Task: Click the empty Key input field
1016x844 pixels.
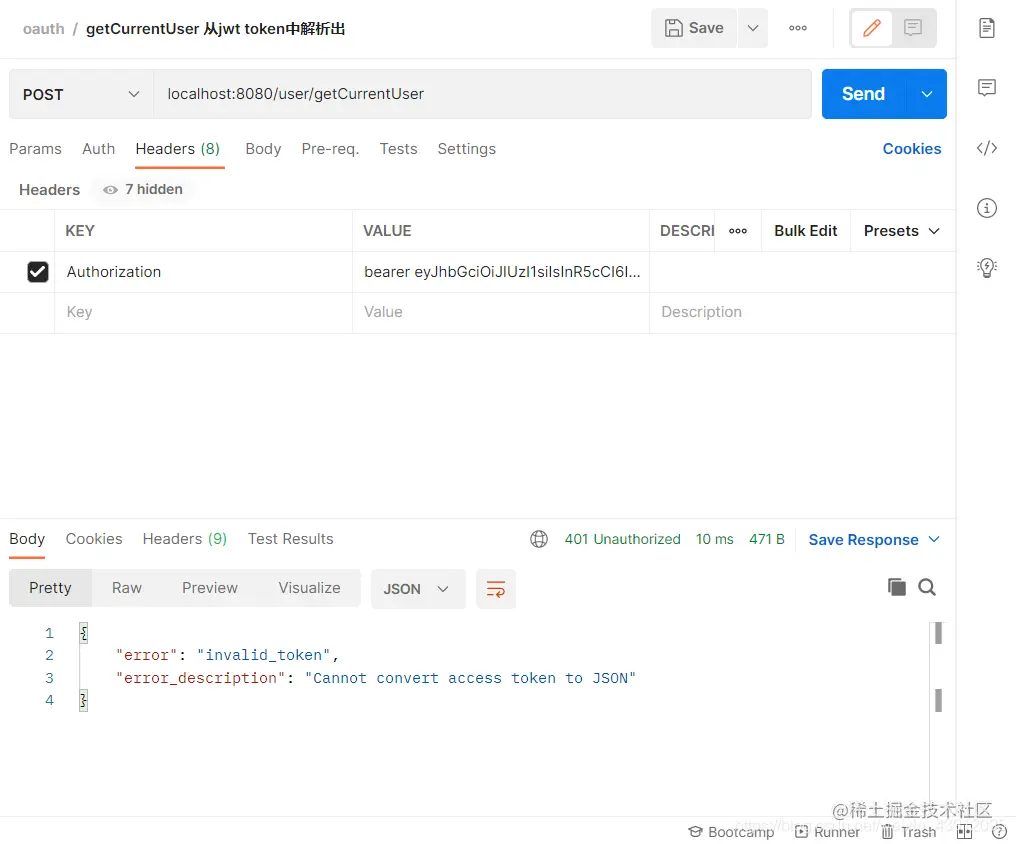Action: [x=203, y=312]
